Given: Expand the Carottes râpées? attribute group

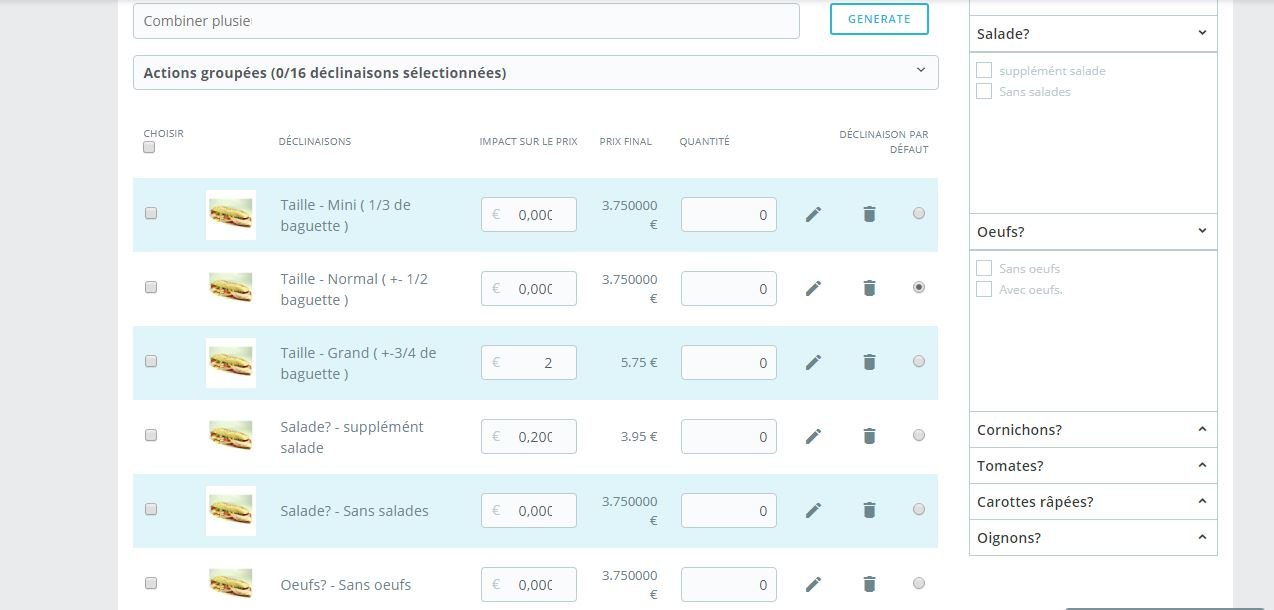Looking at the screenshot, I should point(1093,501).
